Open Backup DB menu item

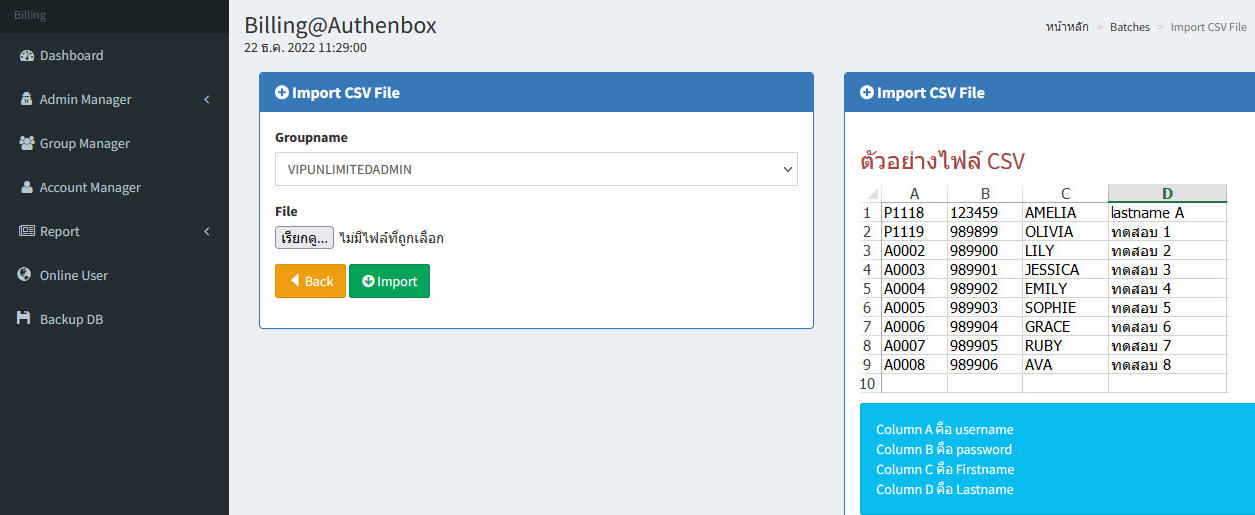71,319
